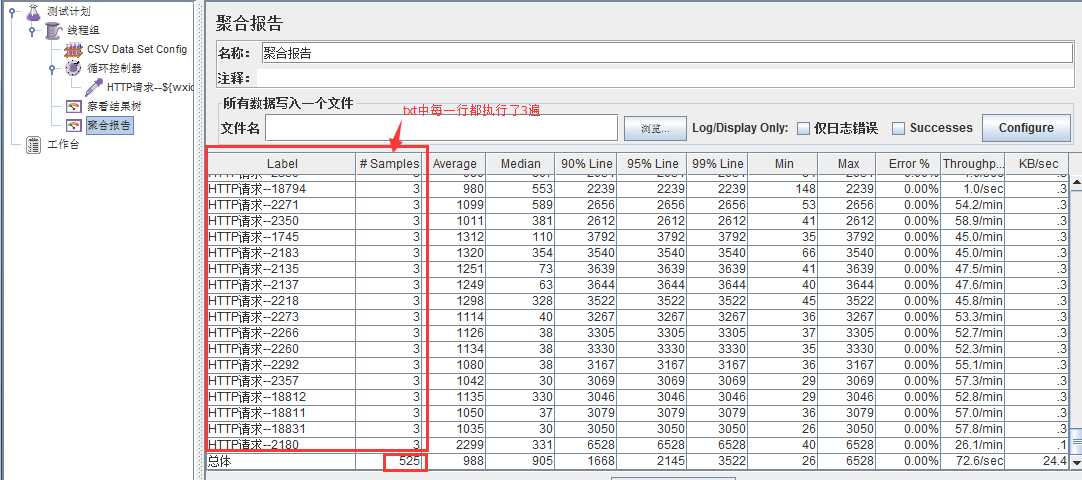Viewport: 1082px width, 480px height.
Task: Click the 总体 total row label
Action: pyautogui.click(x=219, y=461)
